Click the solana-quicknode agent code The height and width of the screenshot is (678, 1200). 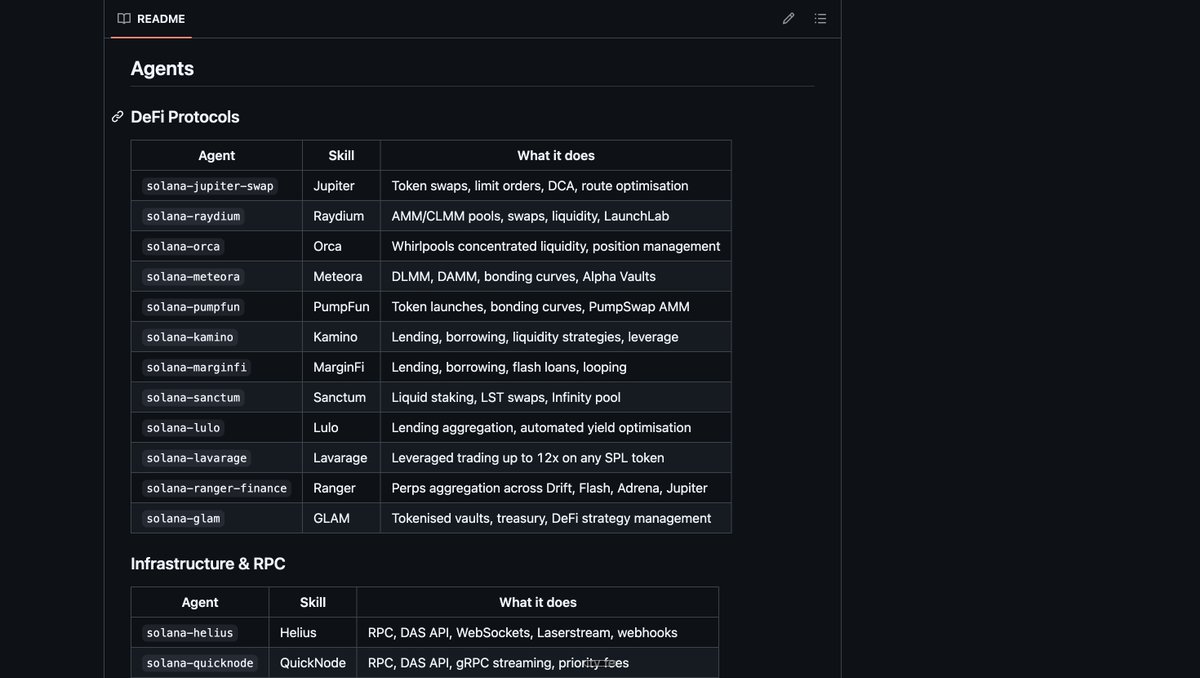tap(200, 663)
